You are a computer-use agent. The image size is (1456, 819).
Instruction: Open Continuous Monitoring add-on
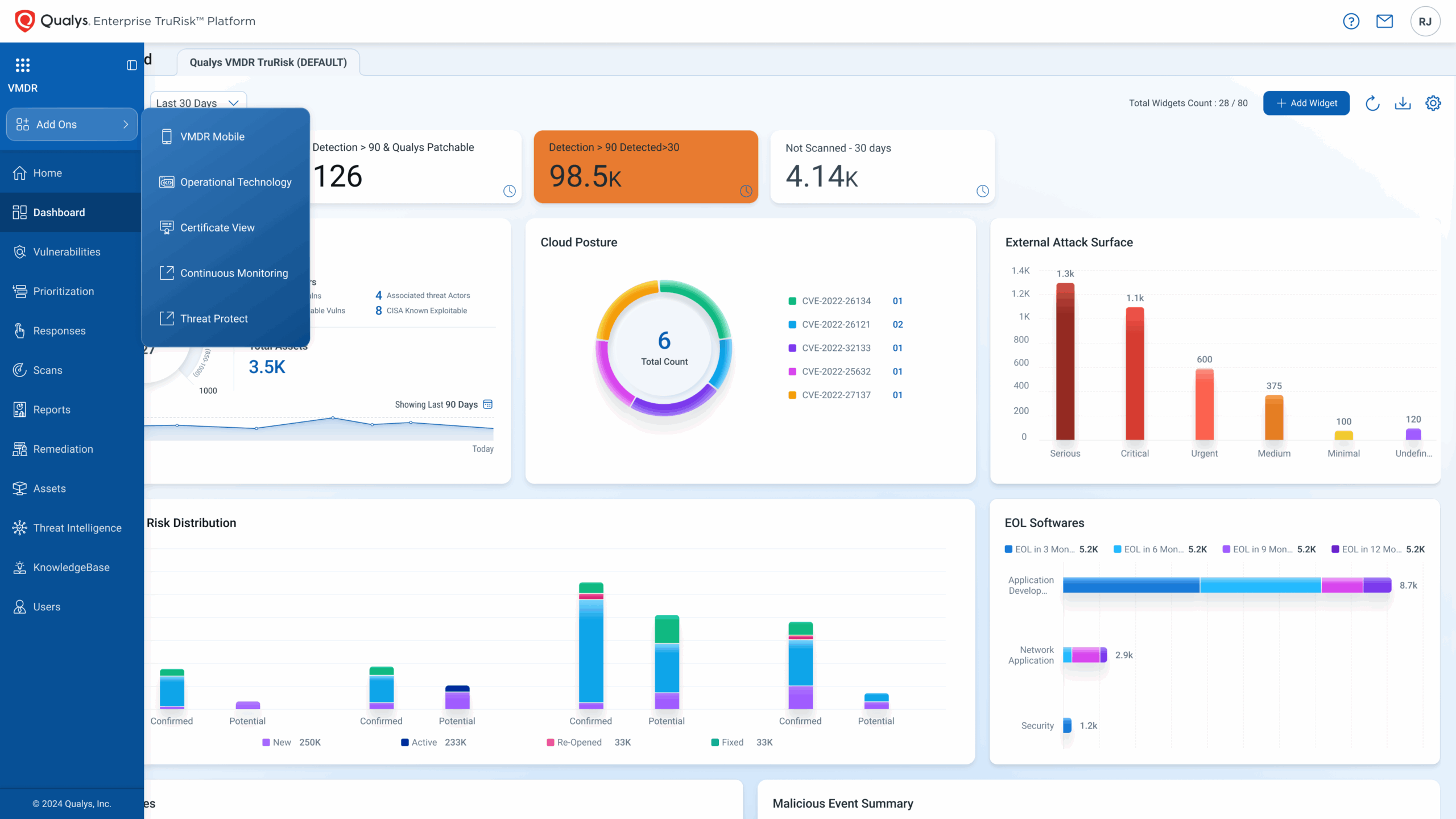click(225, 273)
